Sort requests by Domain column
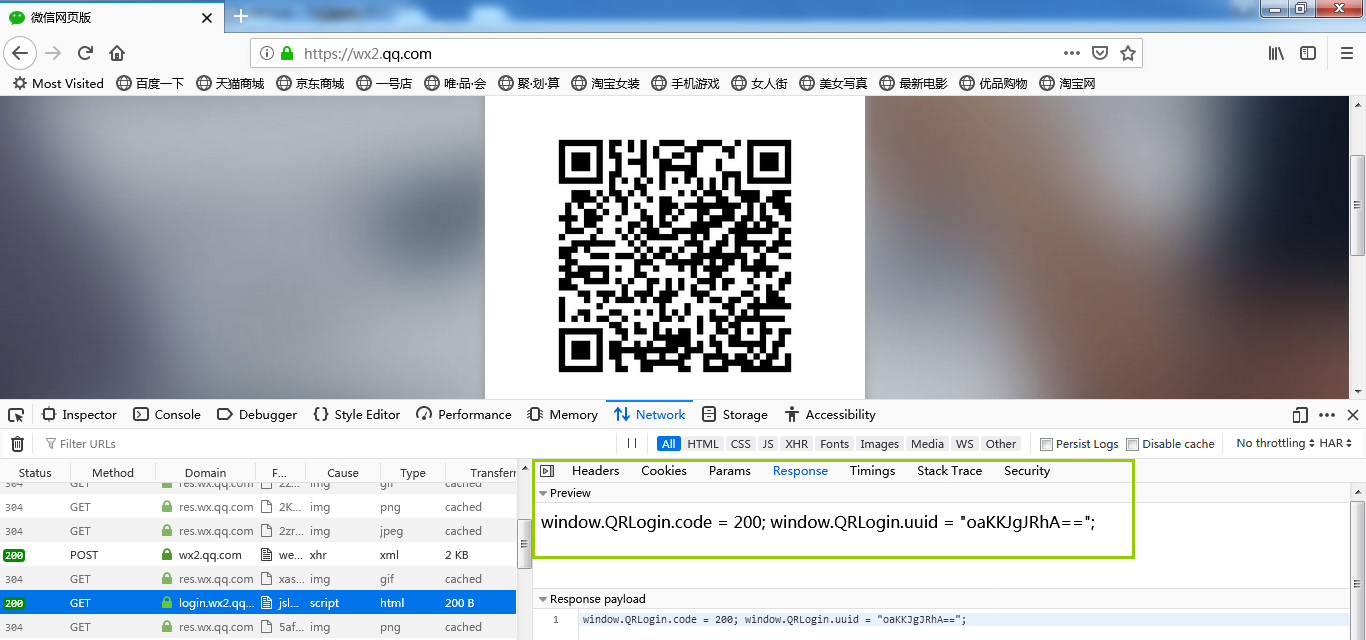Screen dimensions: 1366x640 point(206,473)
